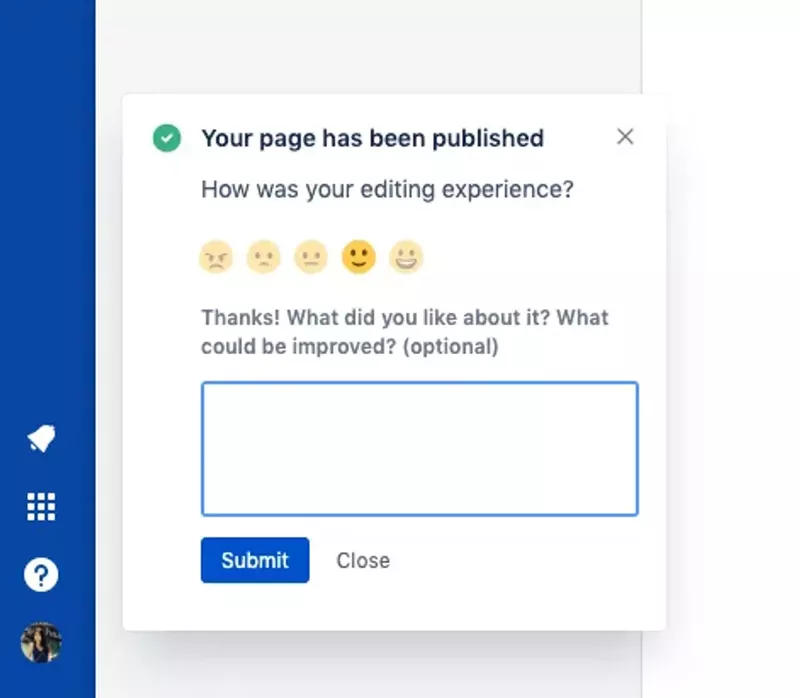Screen dimensions: 800x698
Task: Browse Atlassian apps from the sidebar
Action: [40, 507]
